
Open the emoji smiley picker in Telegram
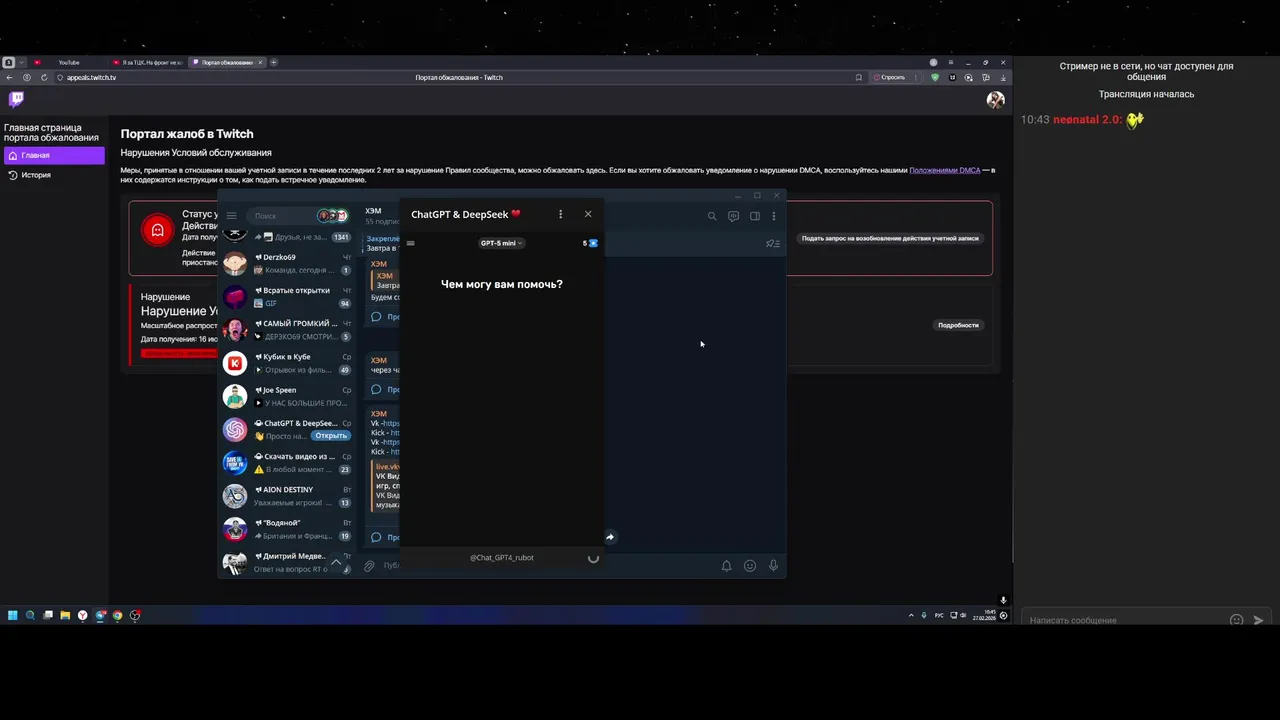(750, 566)
